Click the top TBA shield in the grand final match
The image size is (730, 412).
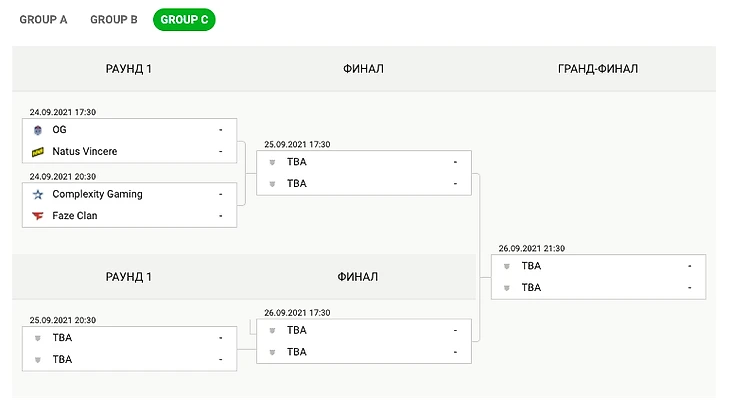click(x=507, y=266)
